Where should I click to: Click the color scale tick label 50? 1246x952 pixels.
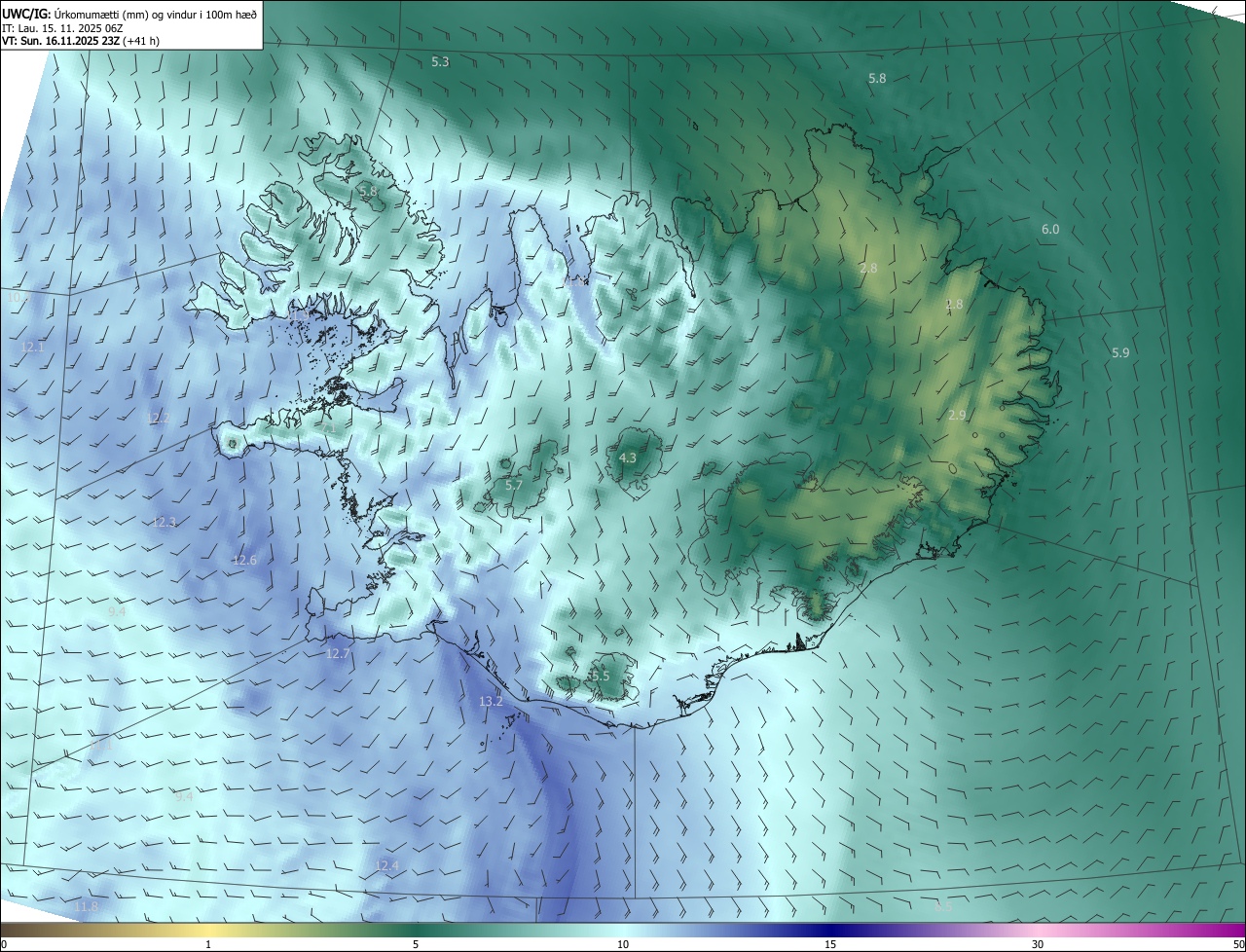[1238, 944]
